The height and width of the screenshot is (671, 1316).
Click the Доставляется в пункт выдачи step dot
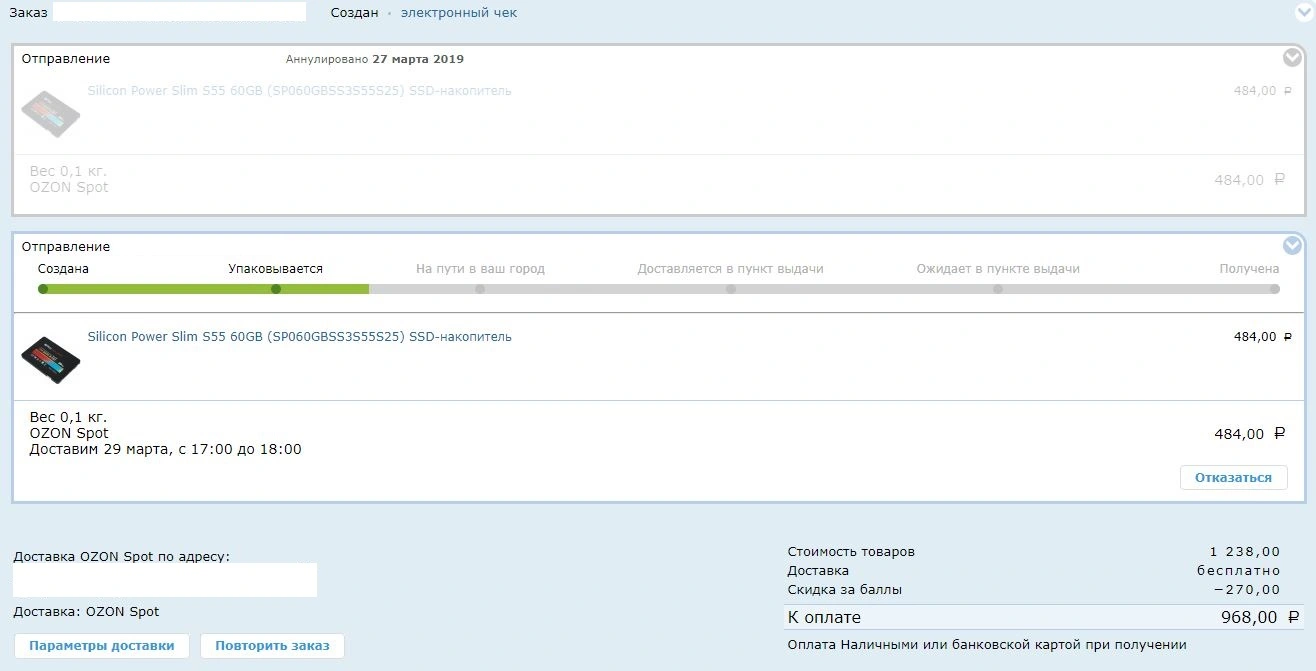[731, 289]
